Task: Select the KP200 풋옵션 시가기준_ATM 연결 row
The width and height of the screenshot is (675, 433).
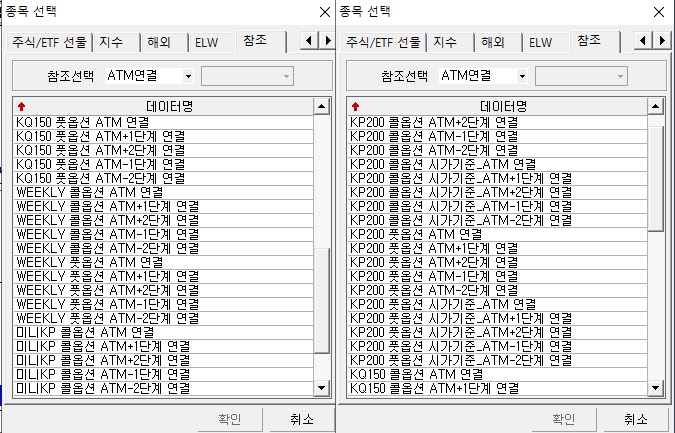Action: [x=443, y=304]
